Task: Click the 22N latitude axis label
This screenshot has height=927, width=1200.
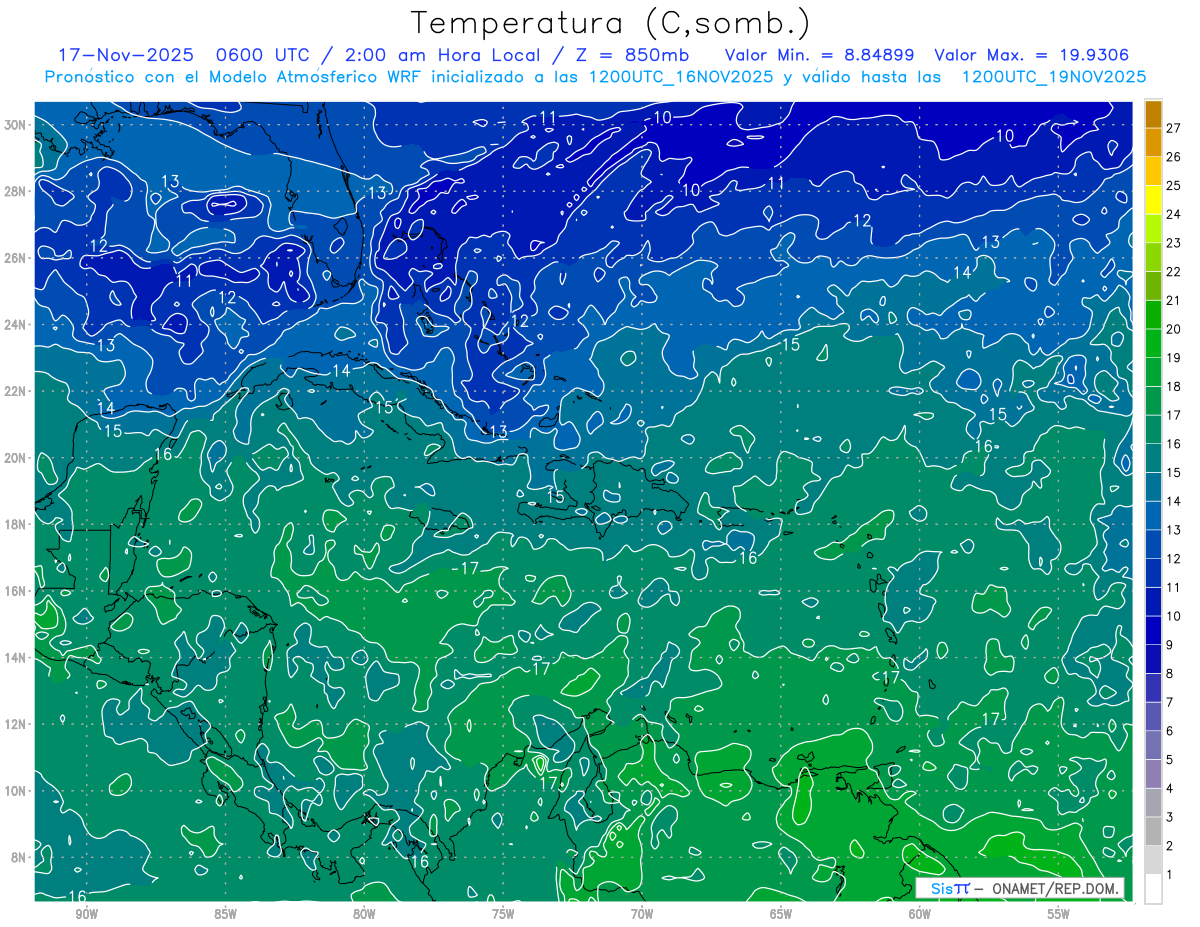Action: tap(17, 391)
